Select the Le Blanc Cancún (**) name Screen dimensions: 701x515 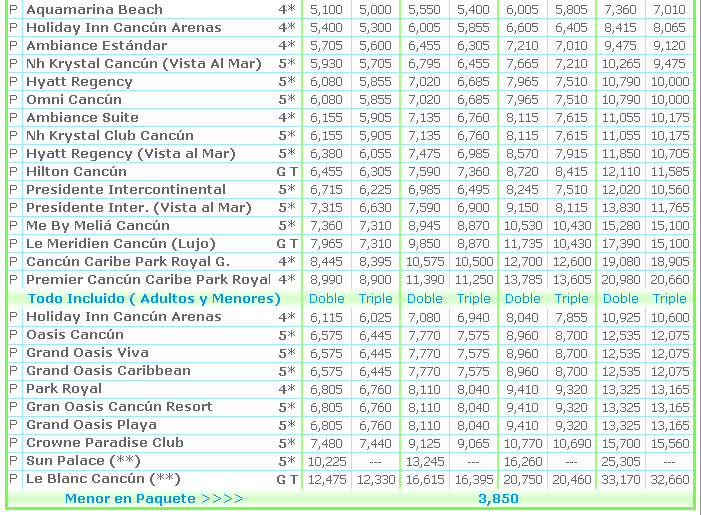click(x=103, y=479)
